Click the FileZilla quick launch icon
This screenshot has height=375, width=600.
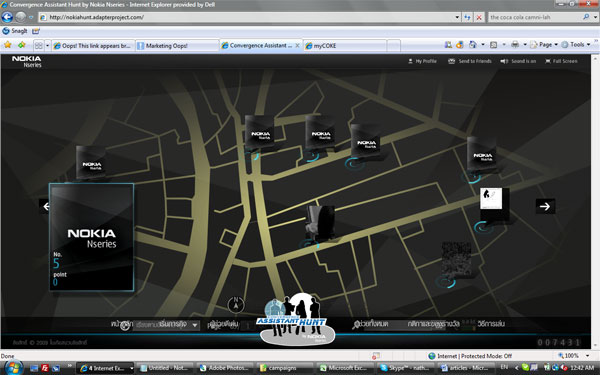pyautogui.click(x=45, y=368)
